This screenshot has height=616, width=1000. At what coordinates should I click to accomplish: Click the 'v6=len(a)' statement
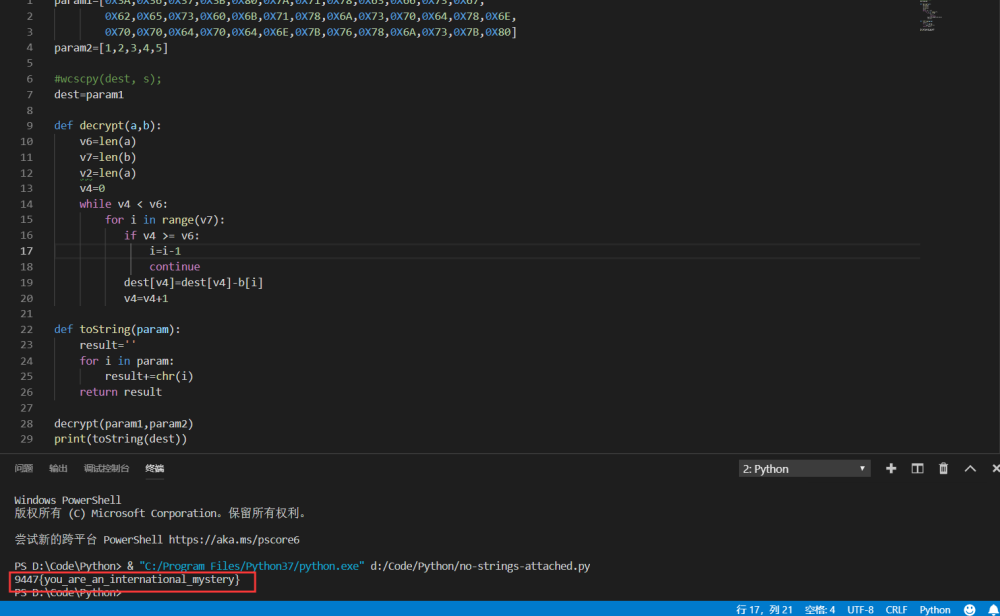(x=108, y=142)
